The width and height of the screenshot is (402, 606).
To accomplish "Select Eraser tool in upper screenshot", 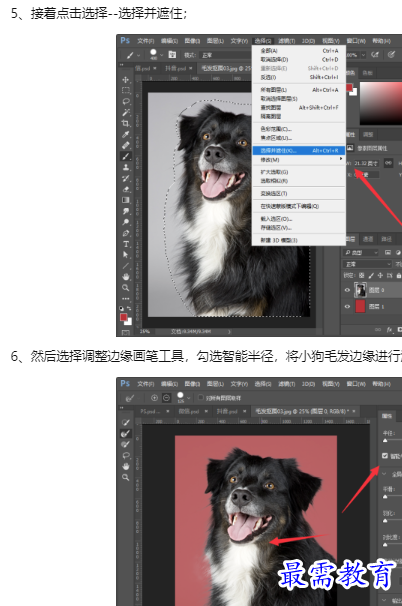I will (x=126, y=189).
